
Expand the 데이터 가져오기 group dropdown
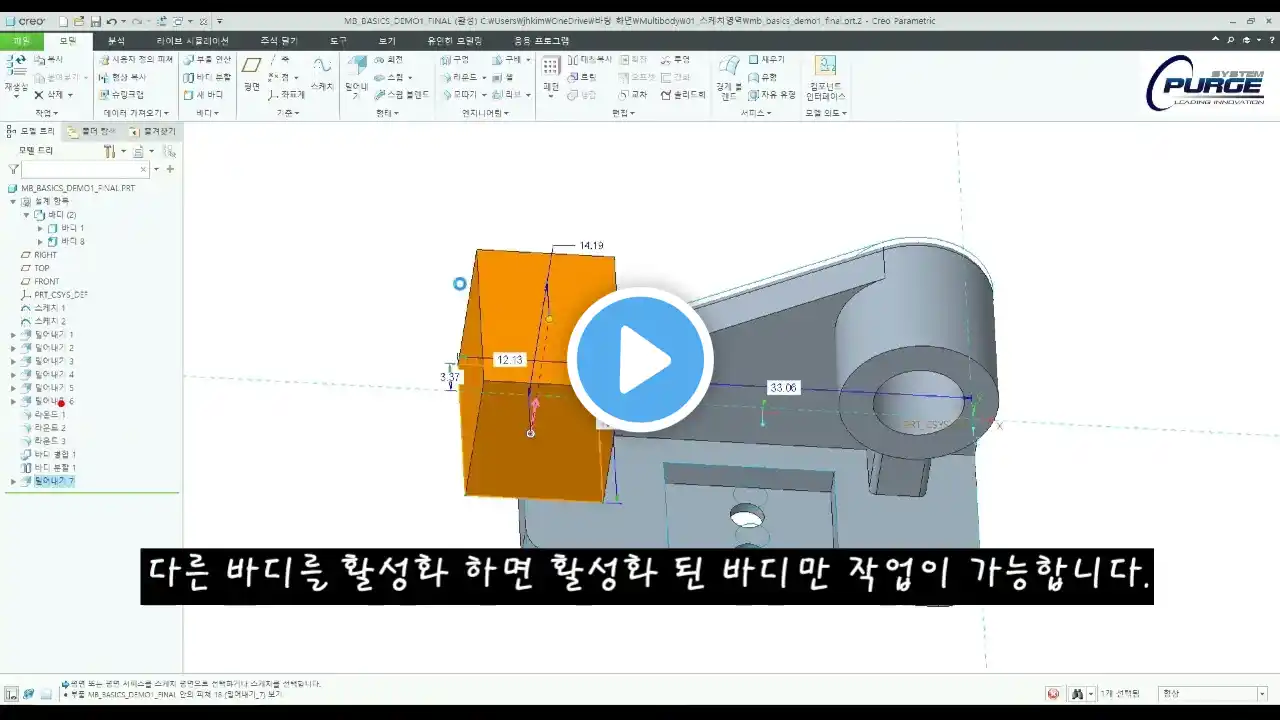(x=135, y=113)
